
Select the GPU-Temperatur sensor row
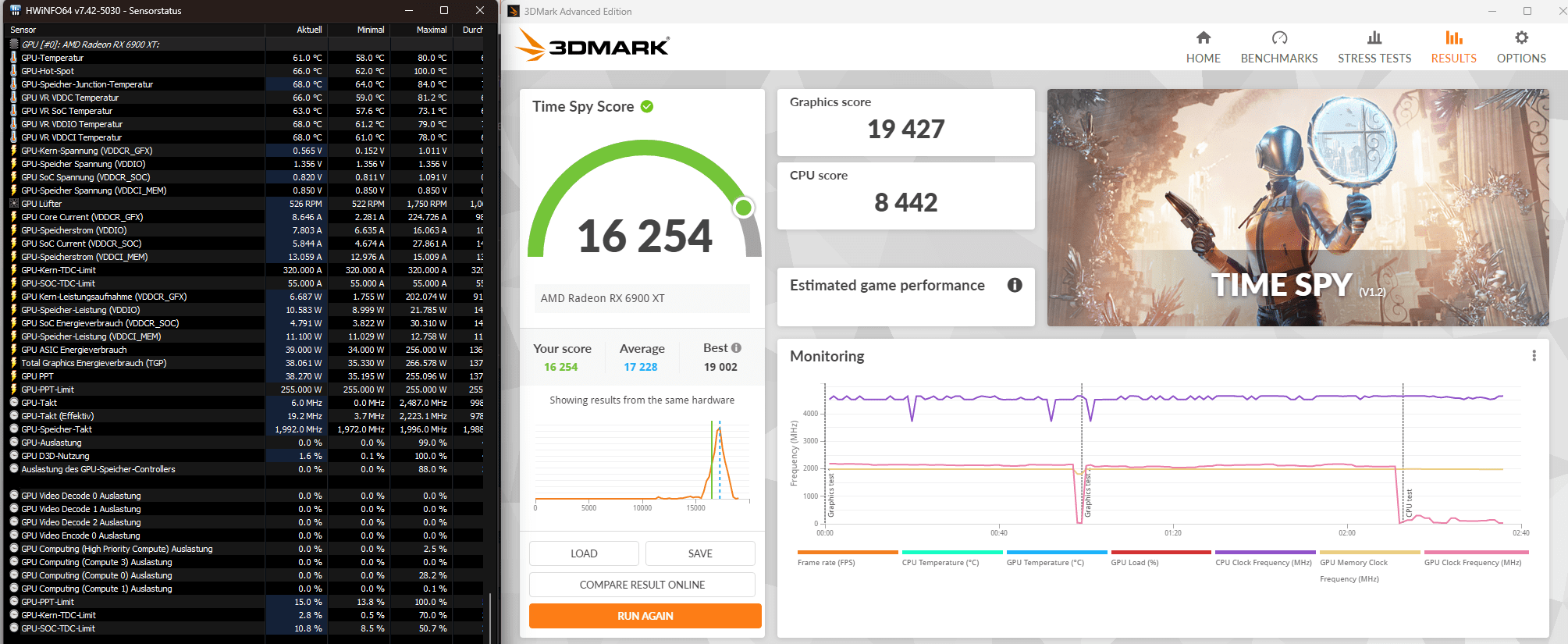[246, 58]
